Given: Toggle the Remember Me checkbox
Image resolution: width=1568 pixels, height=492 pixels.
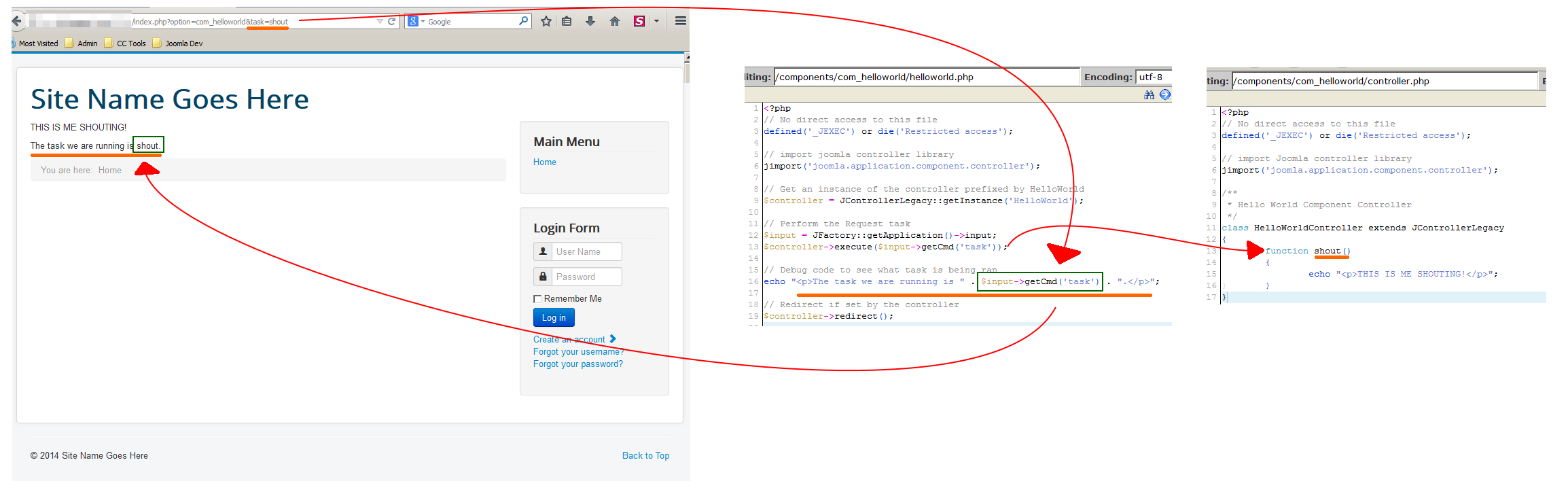Looking at the screenshot, I should (x=537, y=299).
